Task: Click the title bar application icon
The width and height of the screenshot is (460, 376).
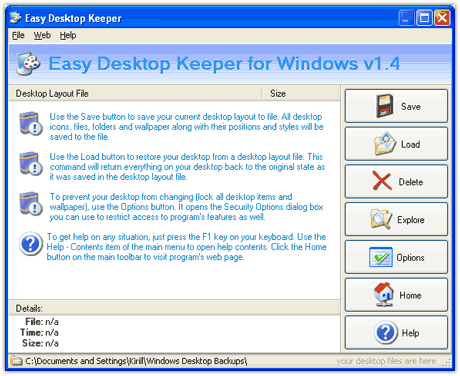Action: click(15, 17)
